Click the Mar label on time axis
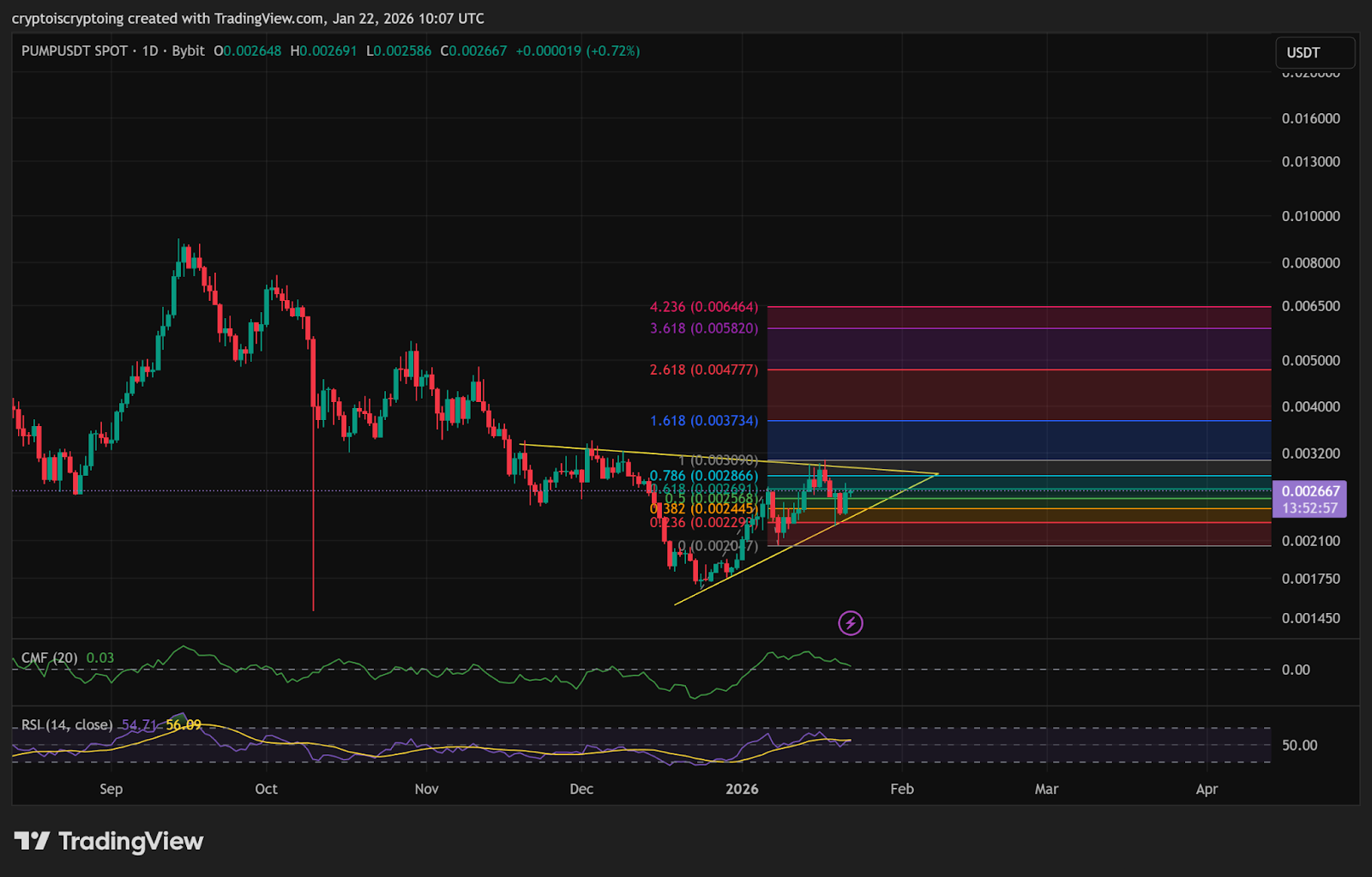The height and width of the screenshot is (877, 1372). [x=1046, y=790]
